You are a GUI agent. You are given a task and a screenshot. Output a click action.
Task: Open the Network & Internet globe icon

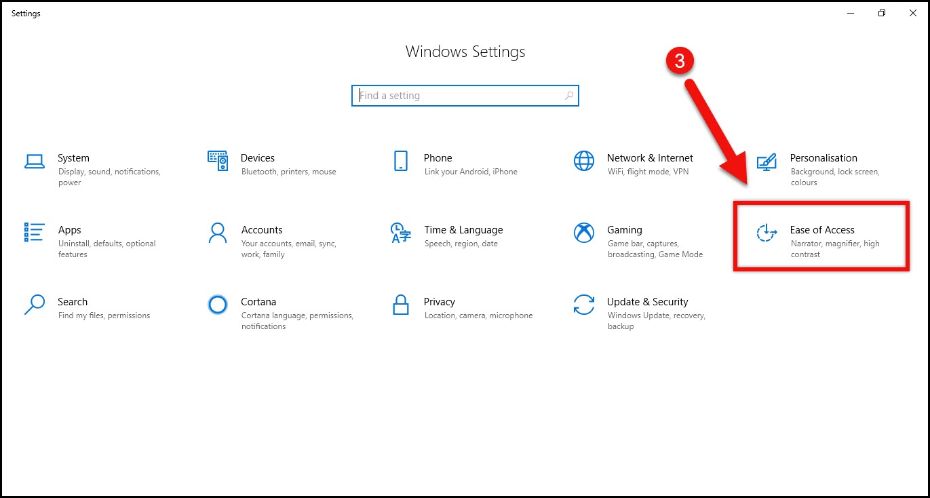click(x=584, y=161)
